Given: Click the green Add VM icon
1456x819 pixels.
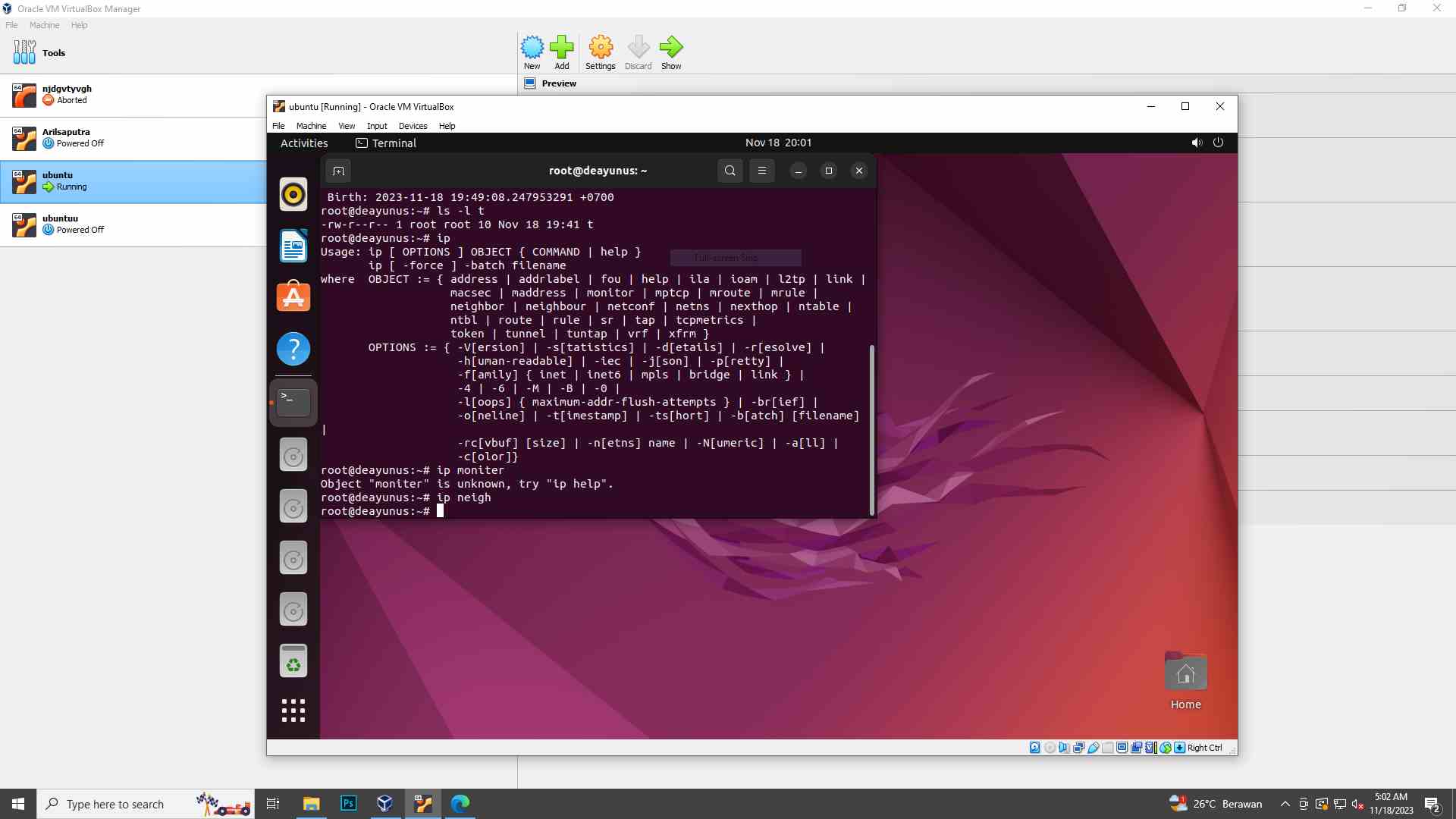Looking at the screenshot, I should [x=562, y=52].
